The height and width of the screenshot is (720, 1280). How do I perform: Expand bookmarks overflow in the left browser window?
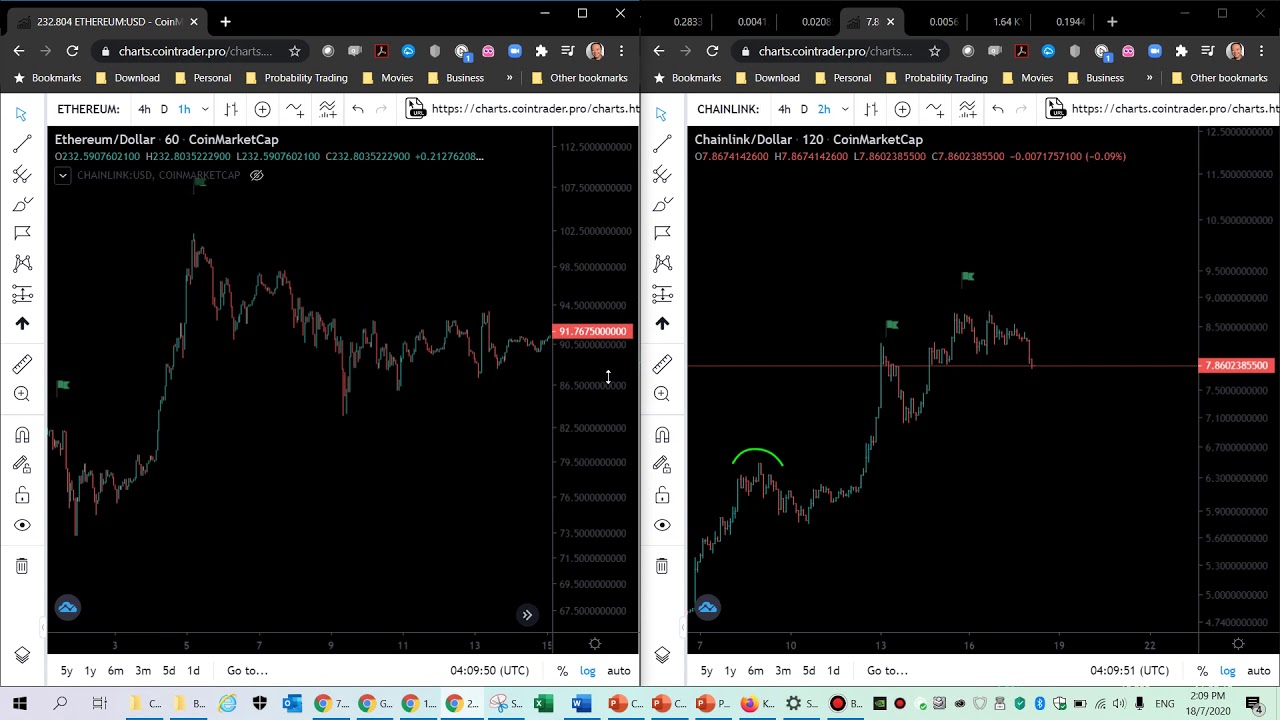(x=509, y=78)
